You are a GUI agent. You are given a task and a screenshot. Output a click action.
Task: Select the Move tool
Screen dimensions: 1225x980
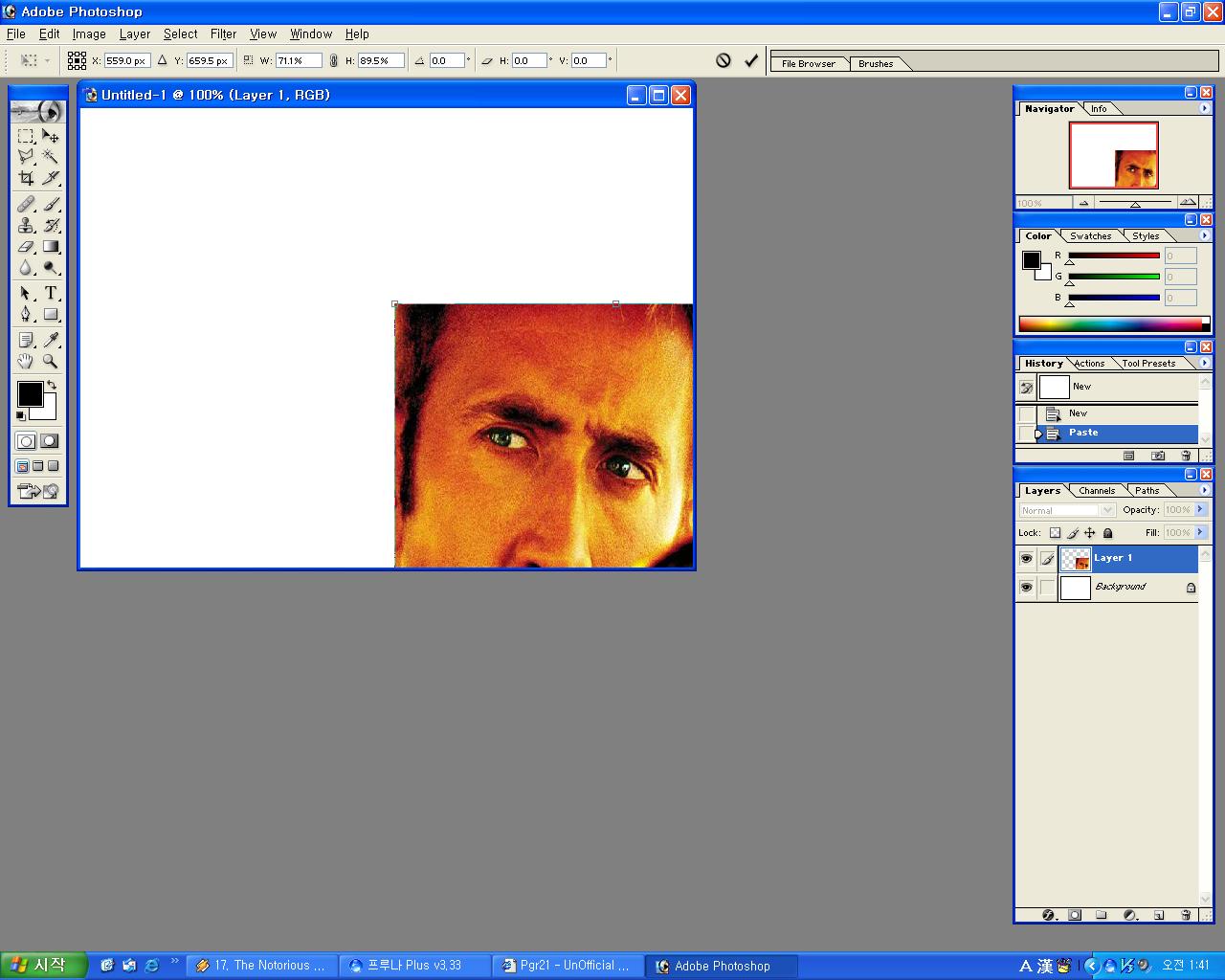pyautogui.click(x=51, y=136)
